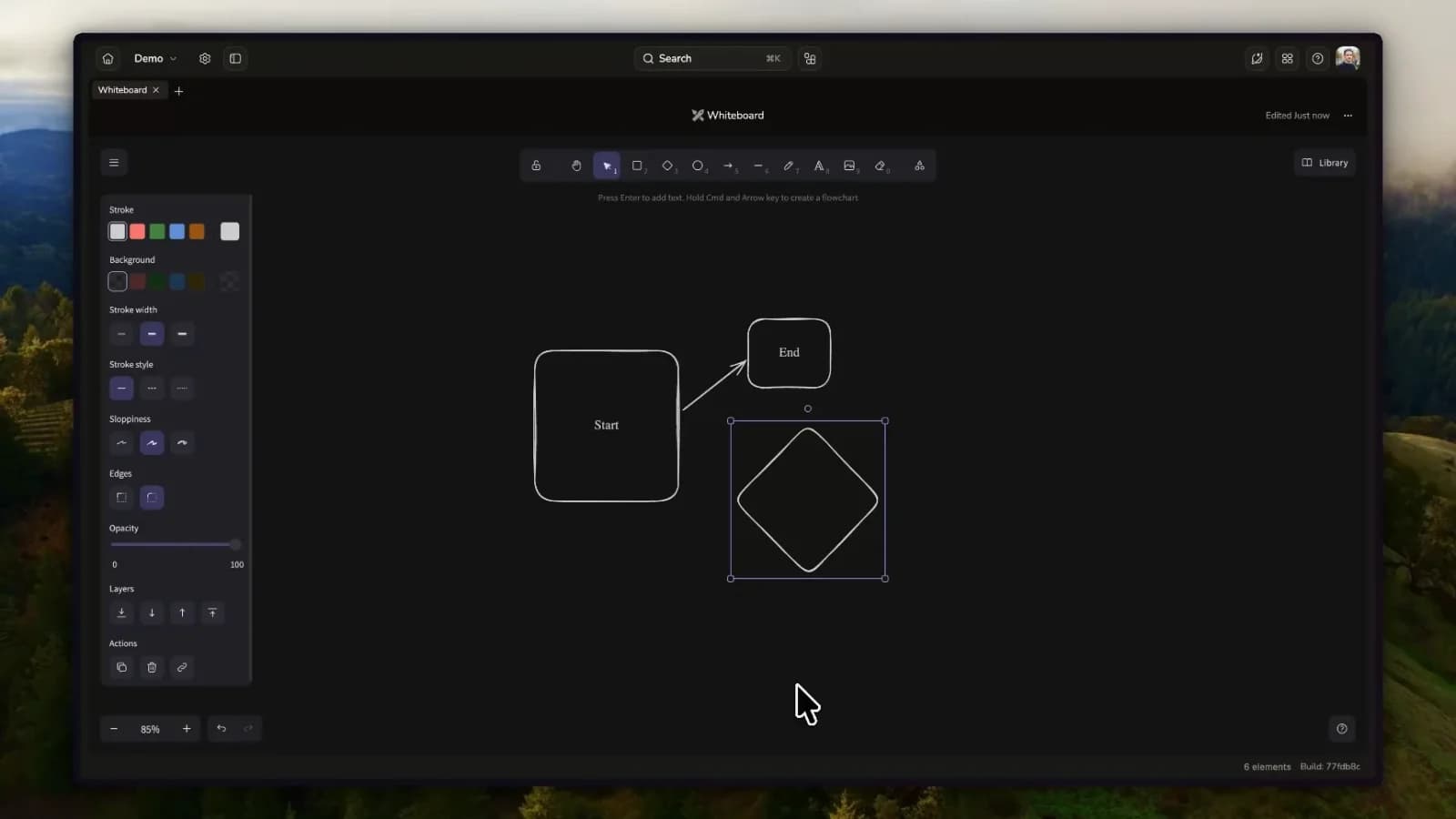Select the Rectangle shape tool
The width and height of the screenshot is (1456, 819).
coord(637,166)
